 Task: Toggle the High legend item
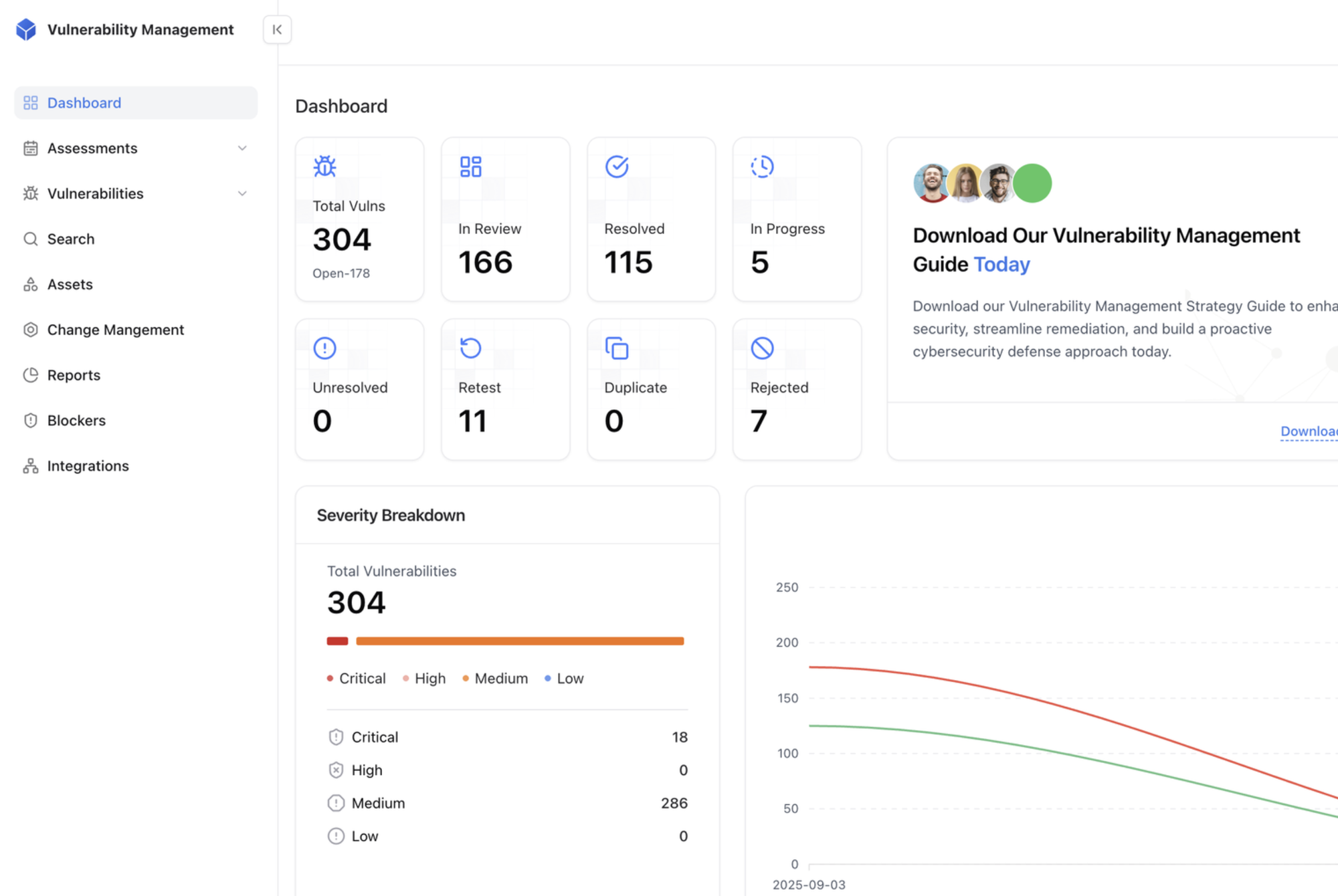tap(424, 679)
